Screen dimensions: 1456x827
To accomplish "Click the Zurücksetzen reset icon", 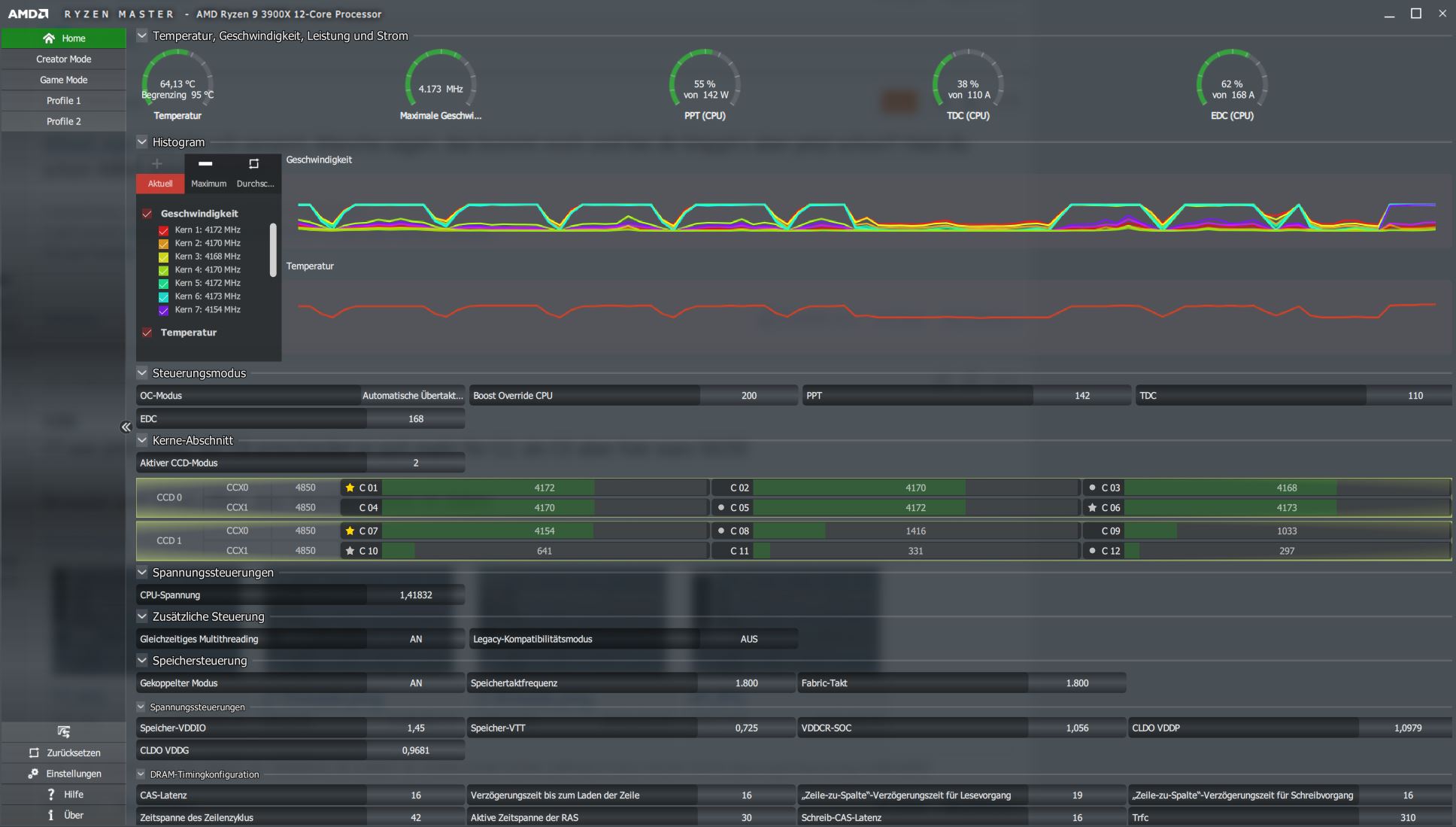I will point(34,753).
